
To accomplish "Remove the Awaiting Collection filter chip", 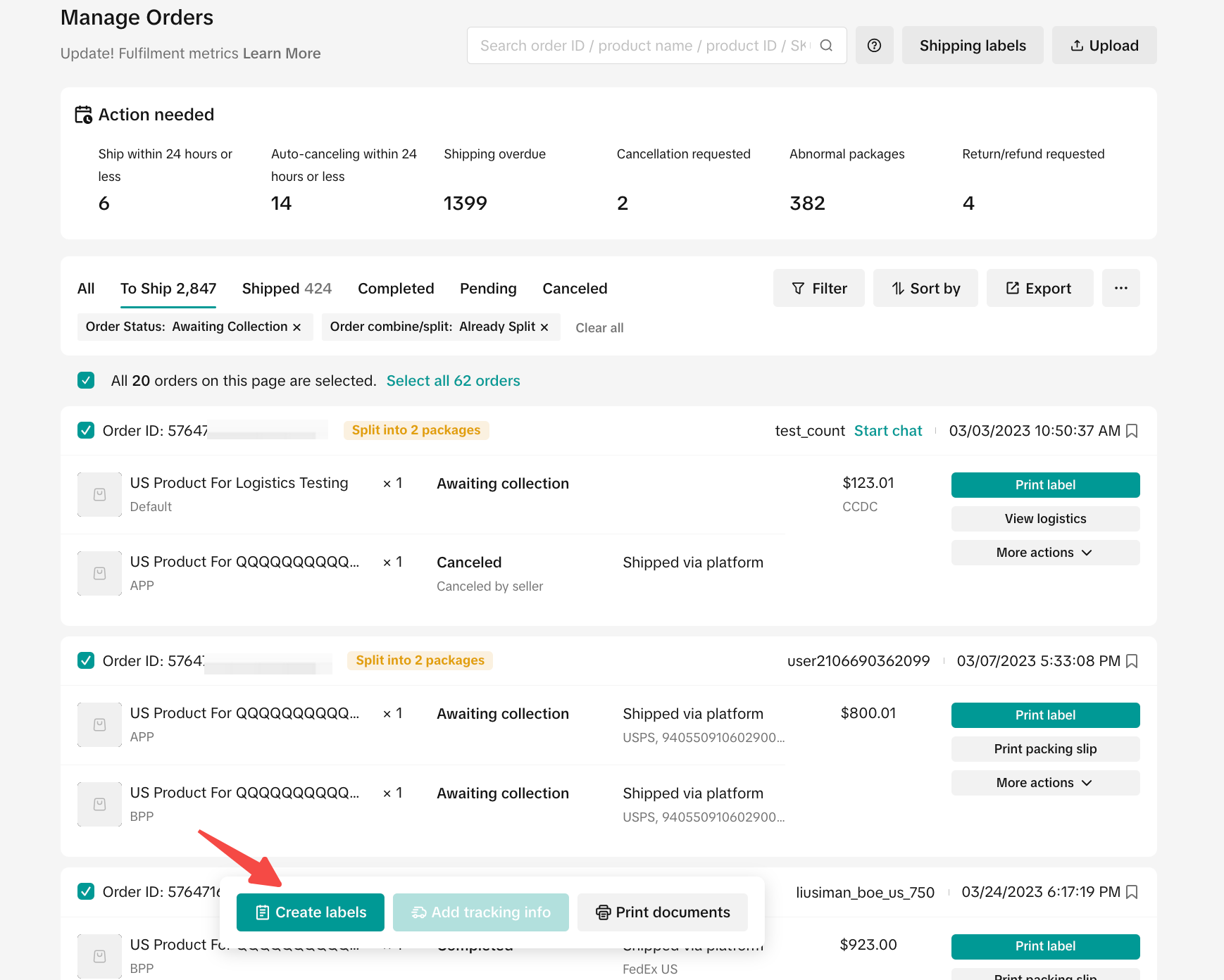I will (297, 327).
